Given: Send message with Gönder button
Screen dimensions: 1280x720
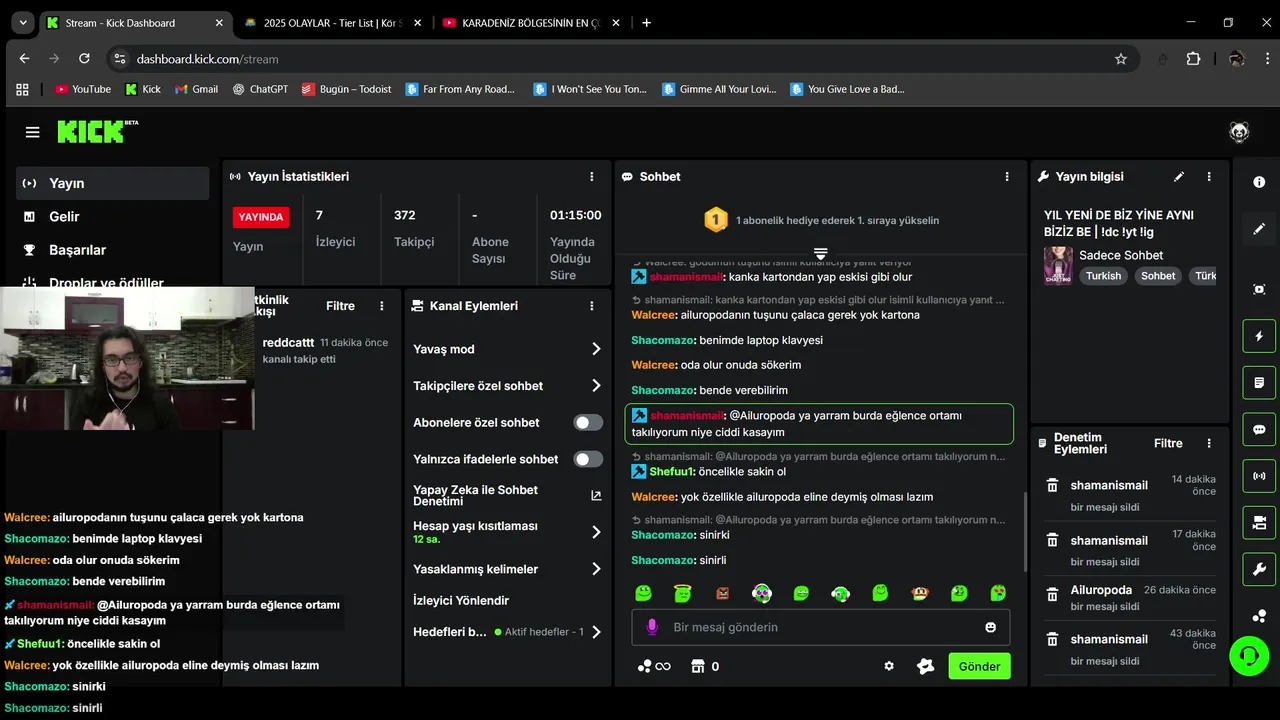Looking at the screenshot, I should point(979,666).
